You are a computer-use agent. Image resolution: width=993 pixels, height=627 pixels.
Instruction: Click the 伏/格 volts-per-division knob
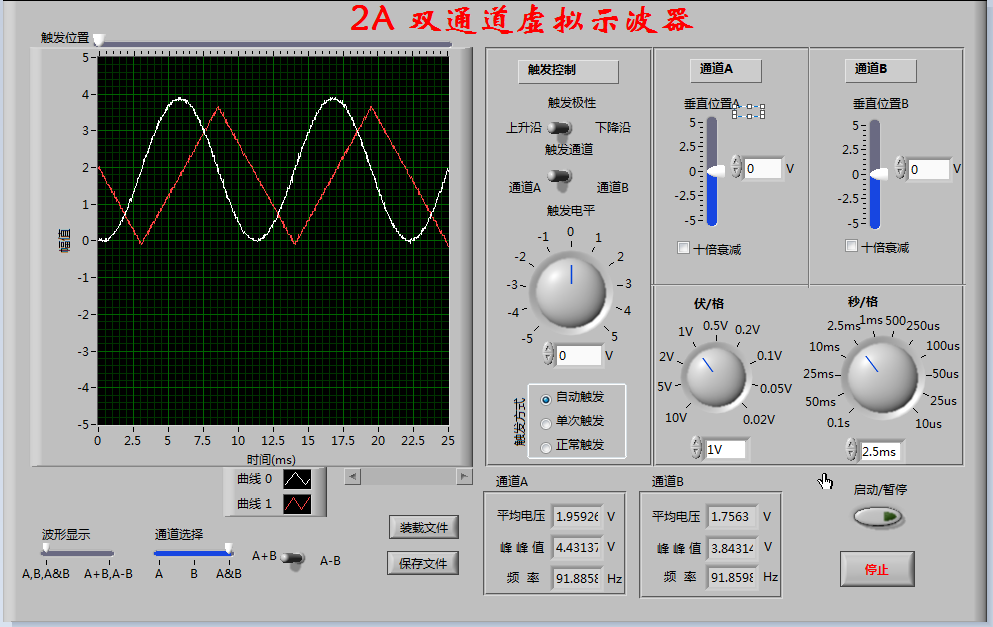(x=716, y=376)
